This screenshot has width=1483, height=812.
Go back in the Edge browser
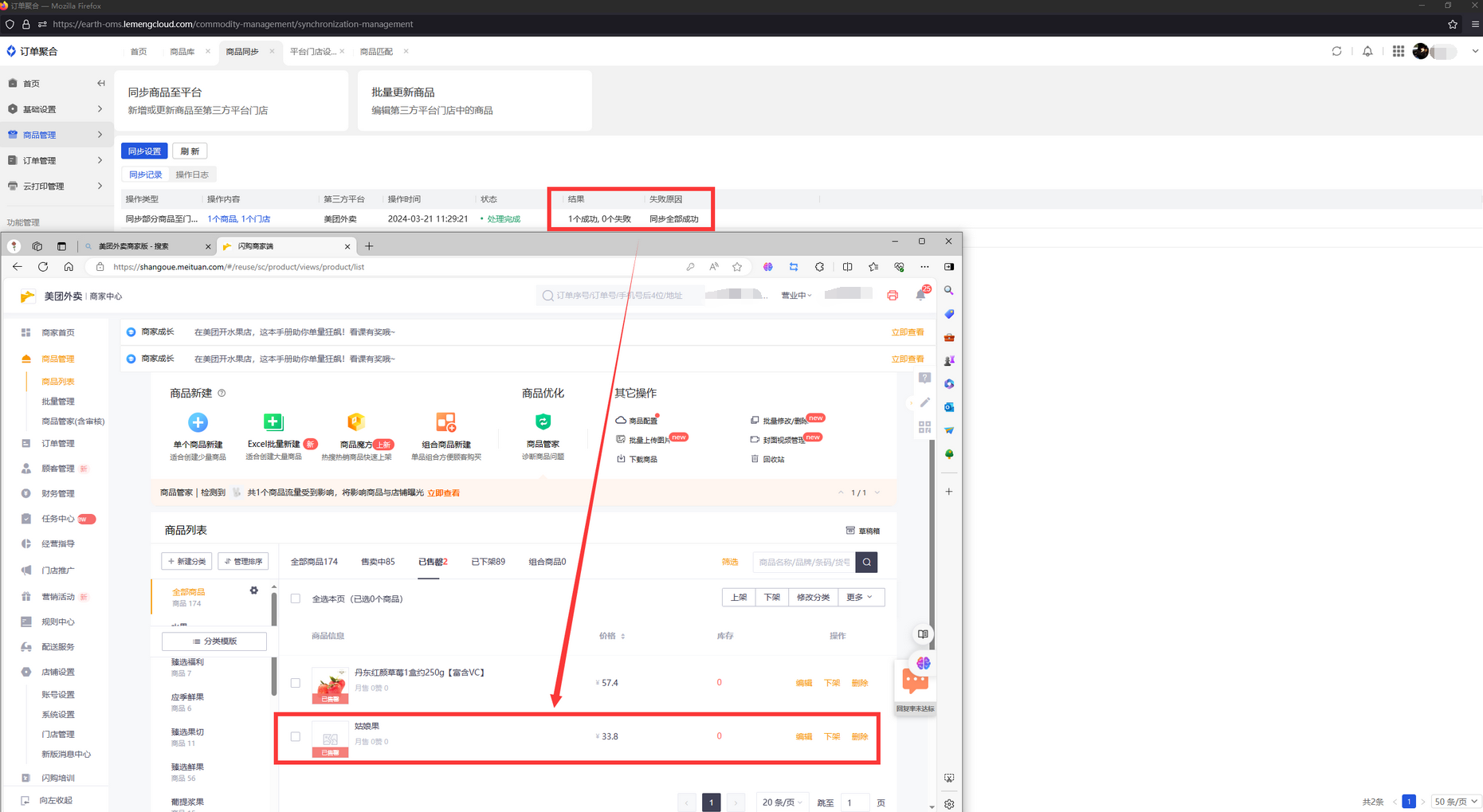18,267
